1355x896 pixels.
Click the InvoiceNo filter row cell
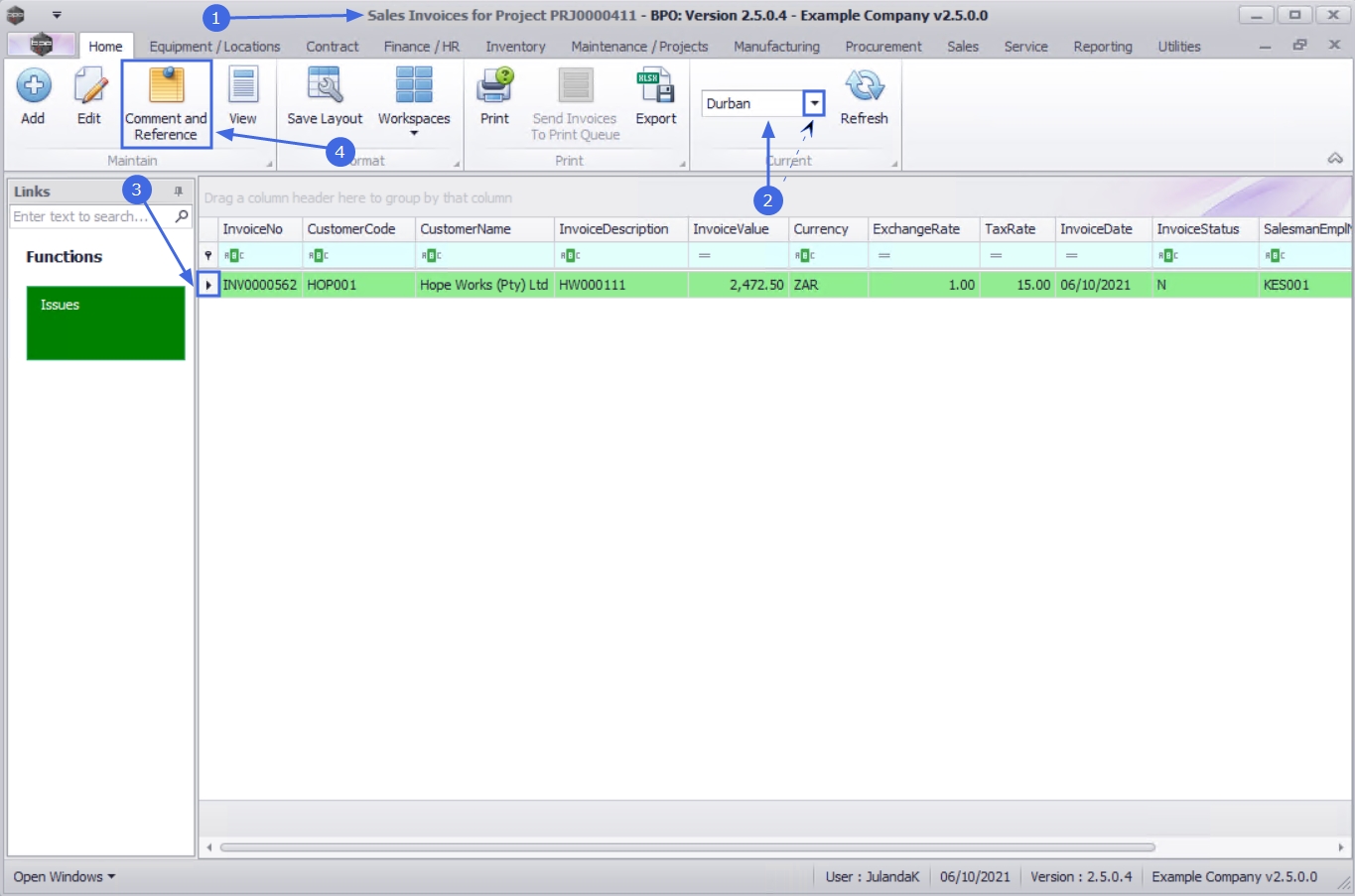(x=260, y=256)
